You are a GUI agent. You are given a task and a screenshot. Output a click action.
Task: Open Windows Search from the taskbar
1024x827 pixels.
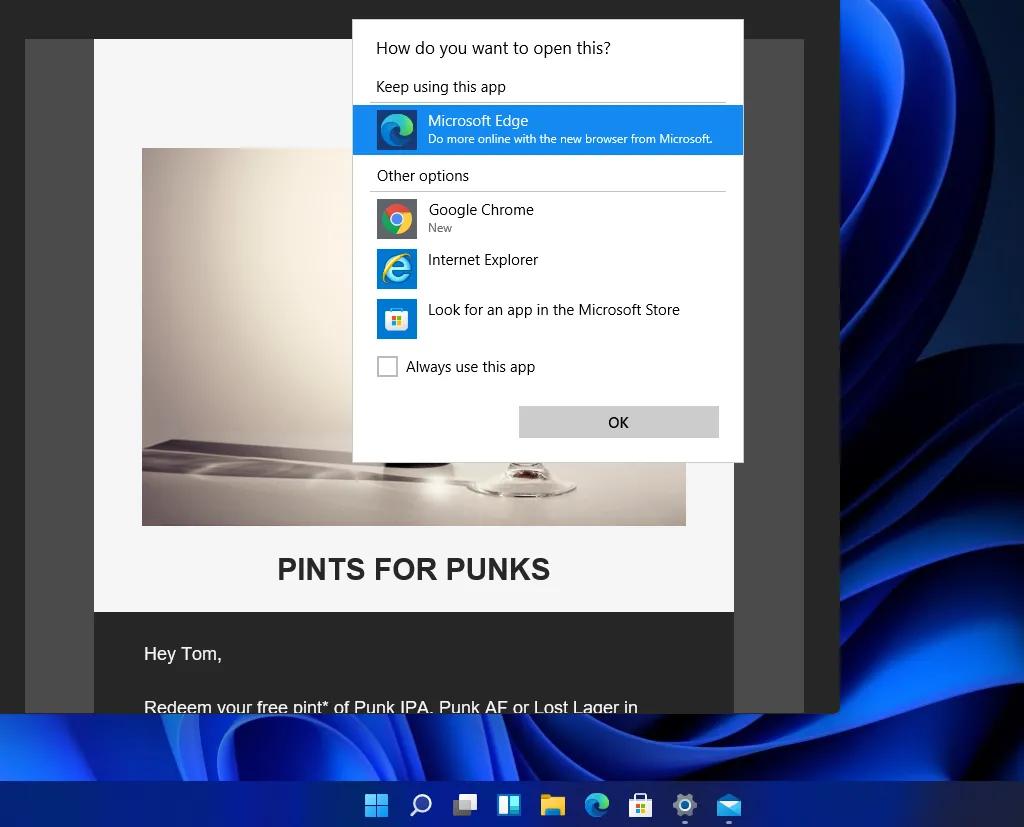[x=420, y=805]
